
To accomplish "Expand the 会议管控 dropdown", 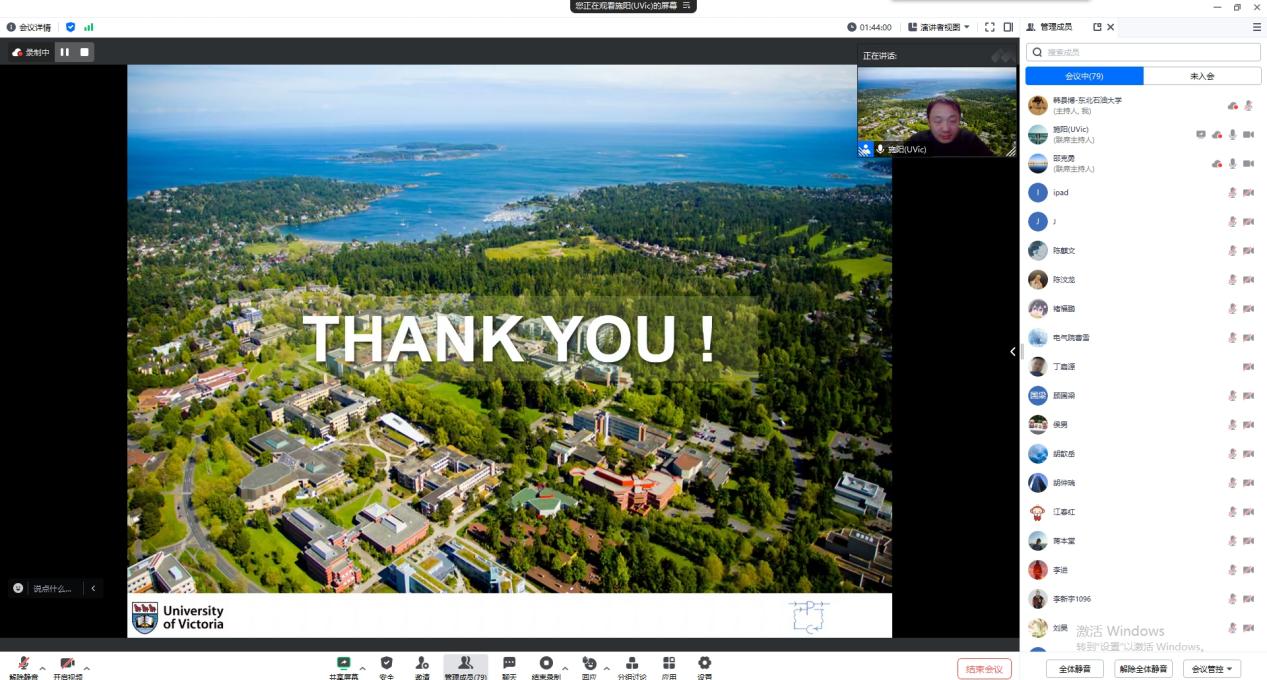I will [x=1211, y=669].
